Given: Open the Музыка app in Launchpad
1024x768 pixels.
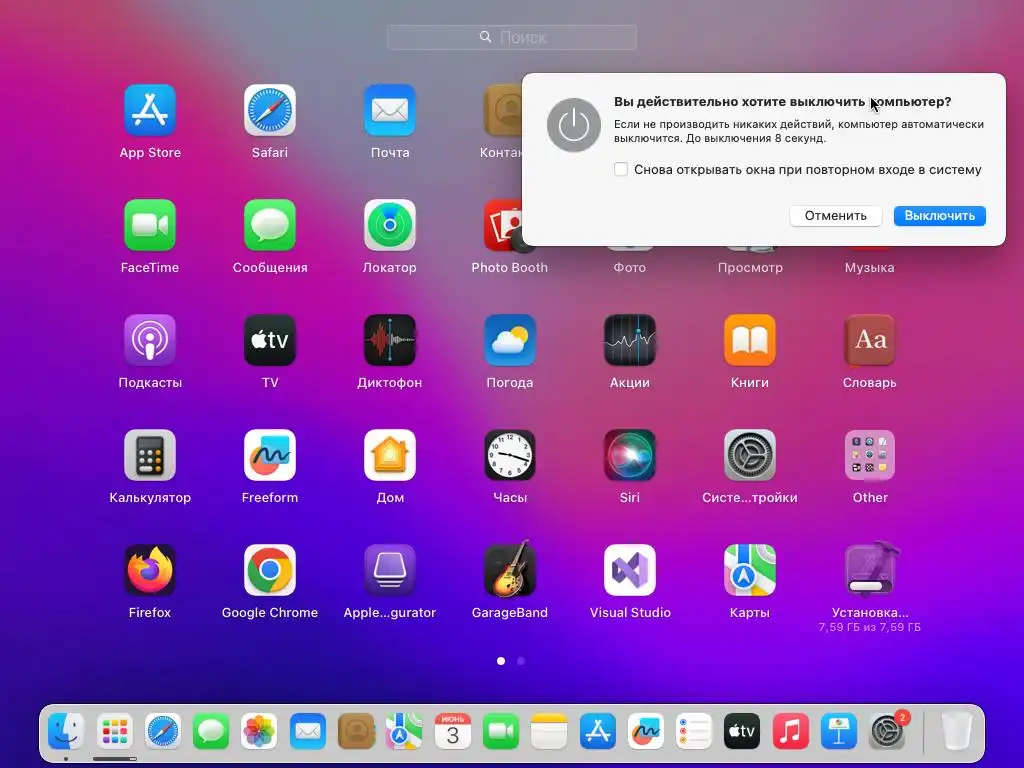Looking at the screenshot, I should [x=870, y=267].
